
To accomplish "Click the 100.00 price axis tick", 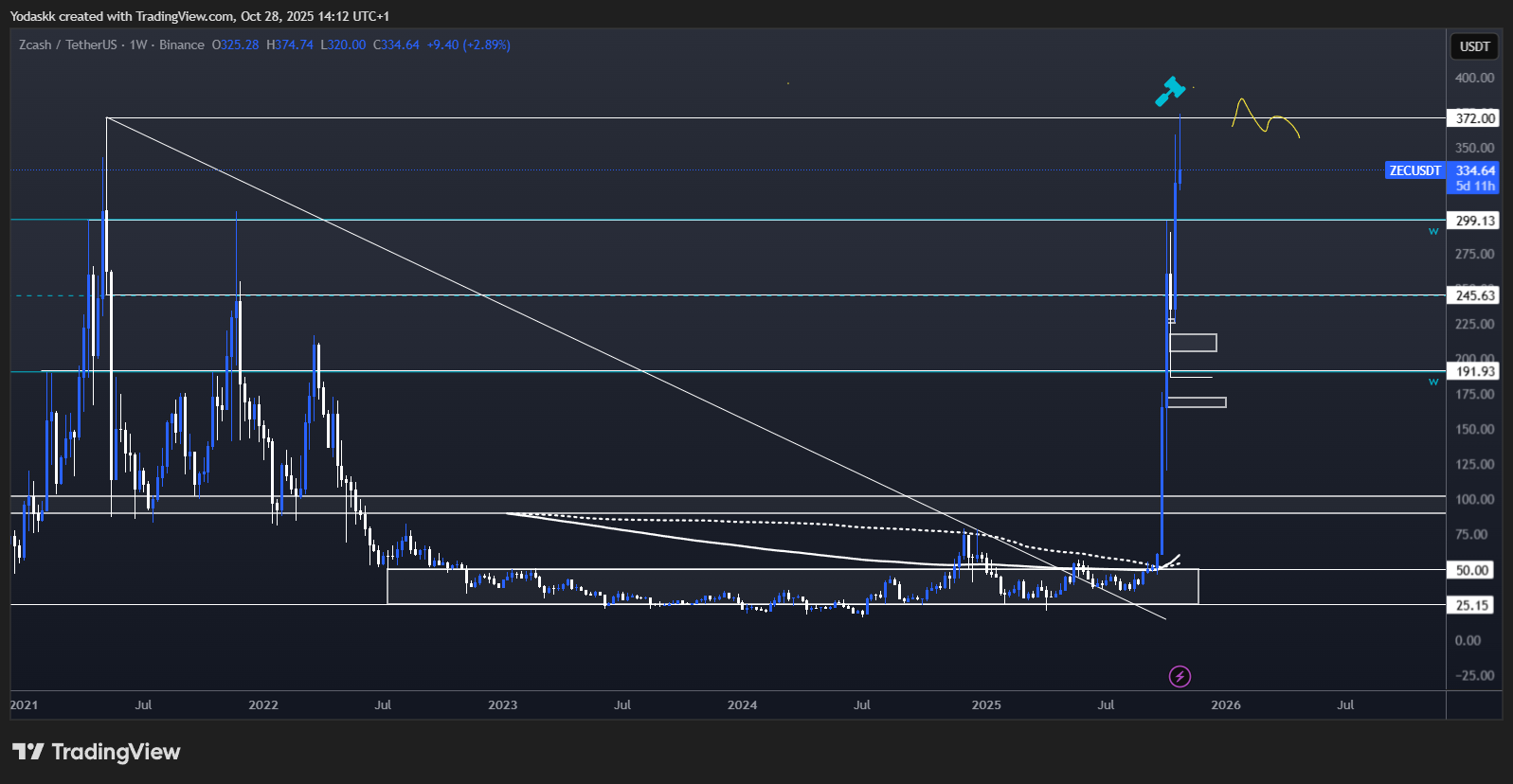I will pyautogui.click(x=1475, y=499).
